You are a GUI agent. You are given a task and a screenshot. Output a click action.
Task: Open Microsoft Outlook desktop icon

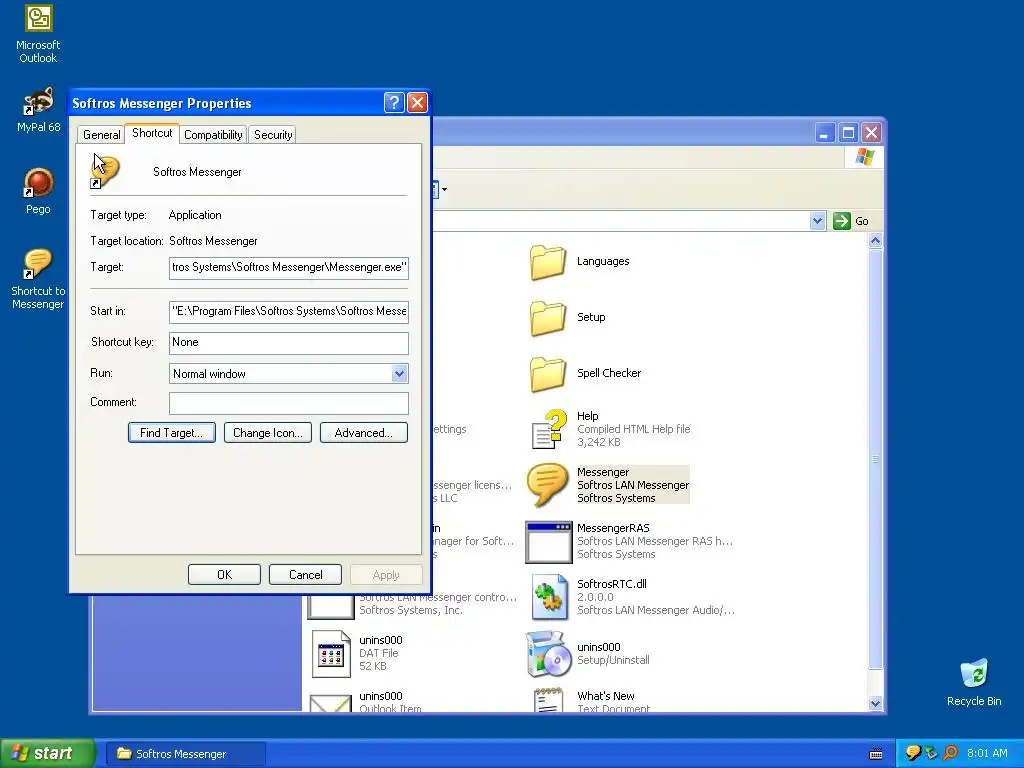click(x=38, y=18)
